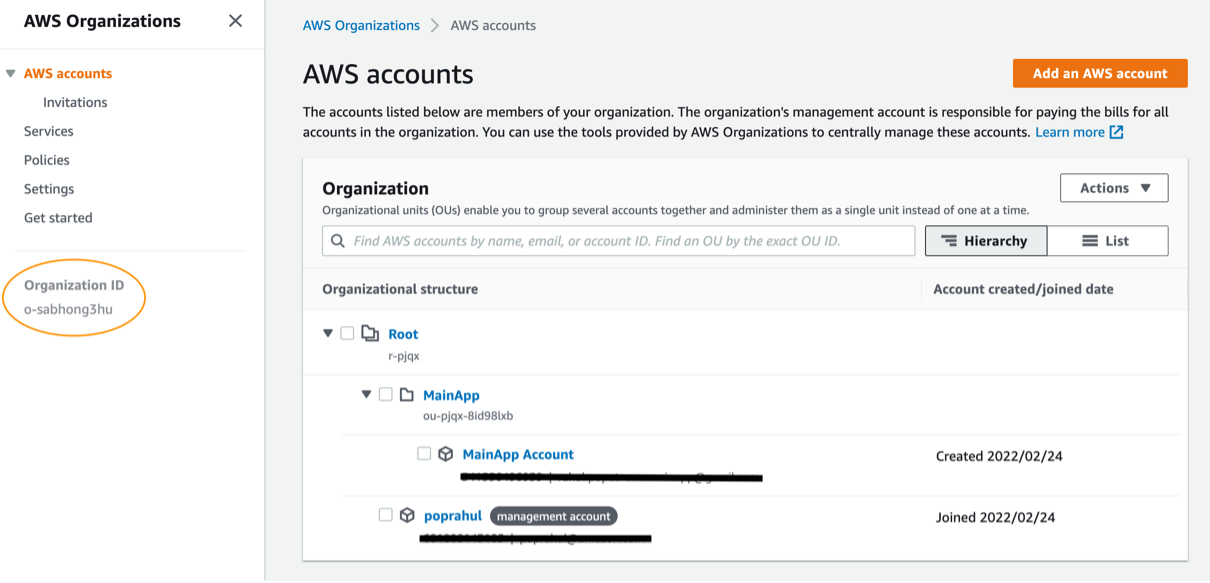
Task: Click the poprahul account cube icon
Action: point(407,515)
